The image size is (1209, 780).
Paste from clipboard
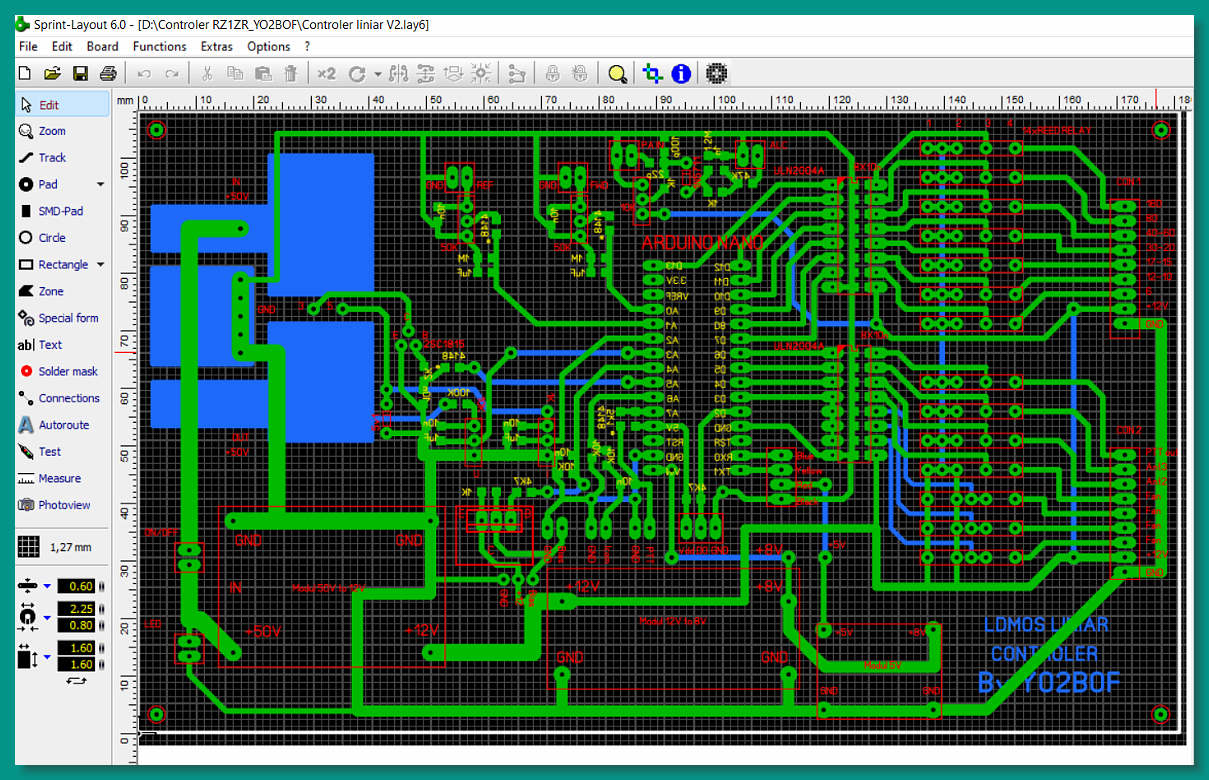(263, 73)
